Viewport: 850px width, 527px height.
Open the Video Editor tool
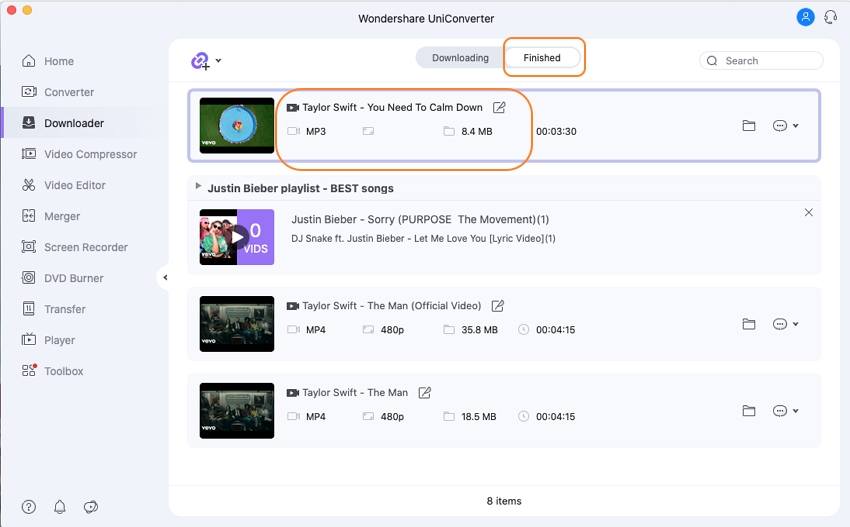(x=63, y=185)
